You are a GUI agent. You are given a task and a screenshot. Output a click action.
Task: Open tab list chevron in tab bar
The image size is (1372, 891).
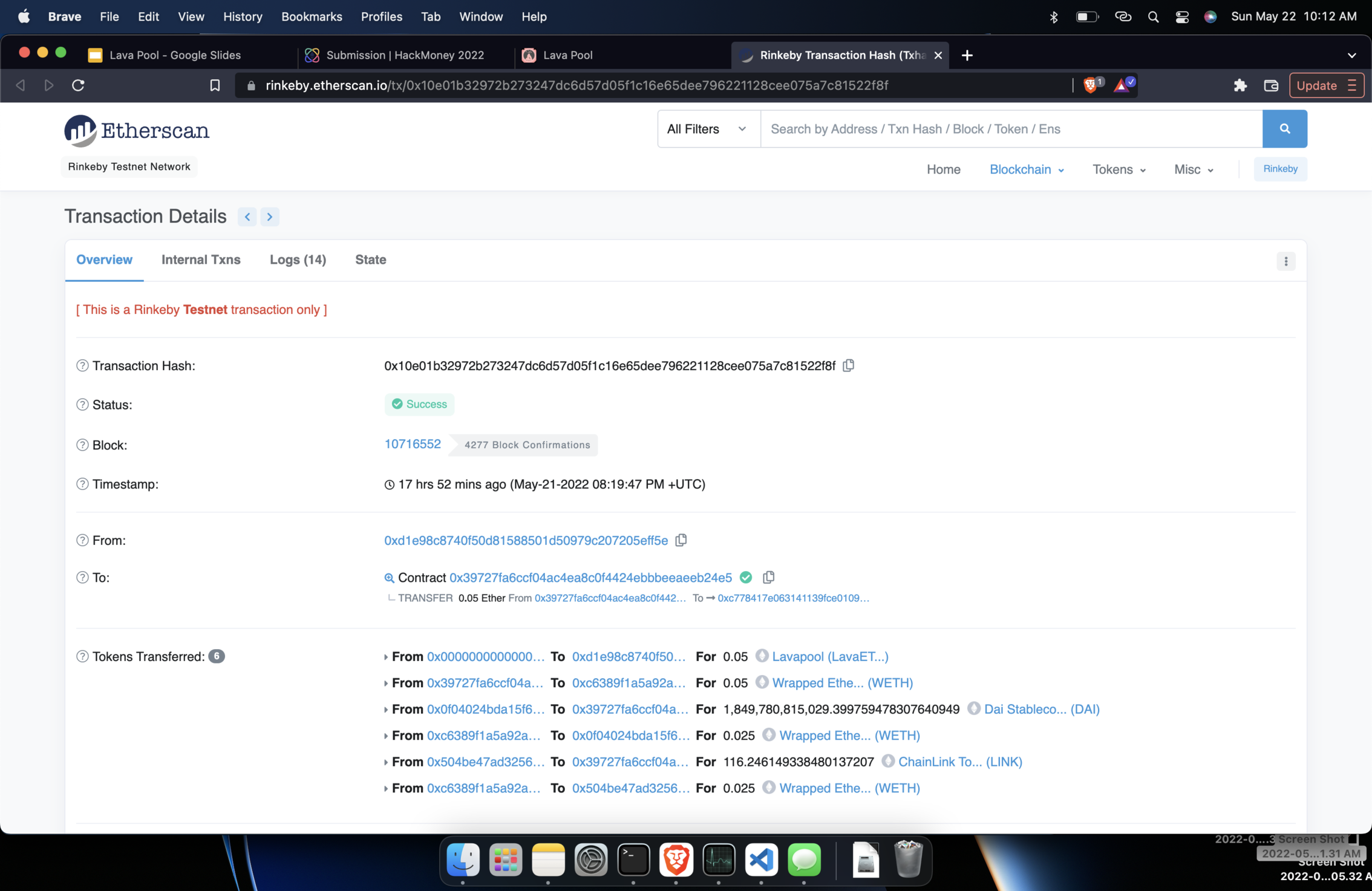click(1351, 56)
